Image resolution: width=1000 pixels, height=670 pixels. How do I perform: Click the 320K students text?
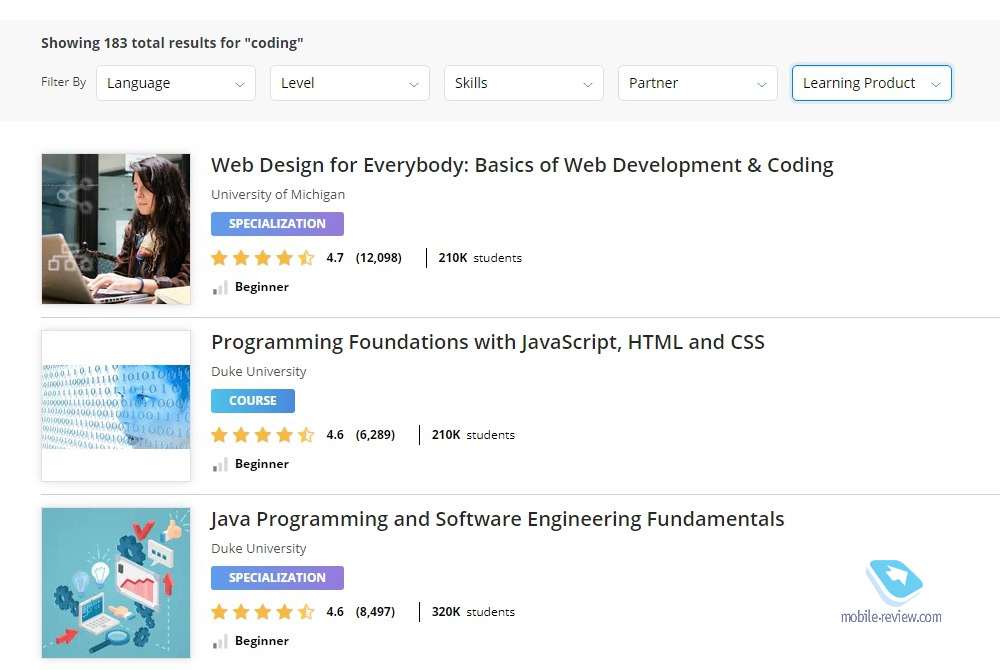[x=473, y=612]
